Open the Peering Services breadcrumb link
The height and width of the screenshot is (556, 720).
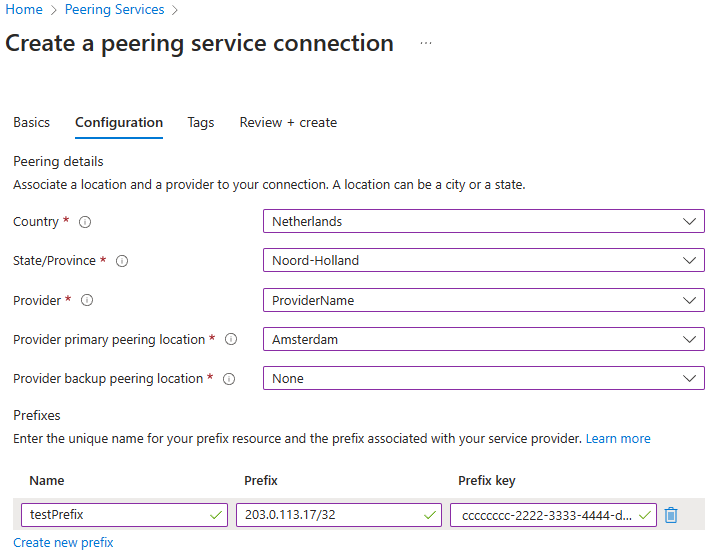click(114, 9)
